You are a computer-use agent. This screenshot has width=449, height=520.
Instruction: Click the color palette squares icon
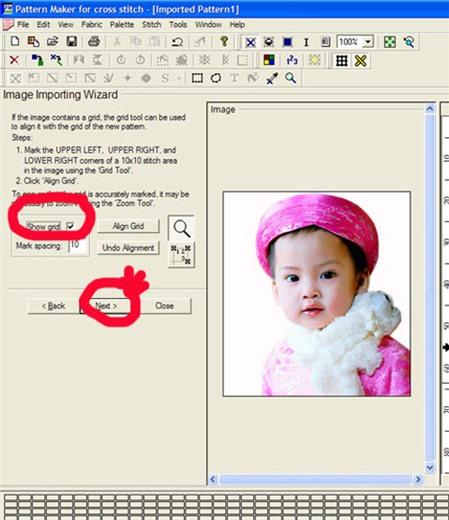tap(269, 60)
